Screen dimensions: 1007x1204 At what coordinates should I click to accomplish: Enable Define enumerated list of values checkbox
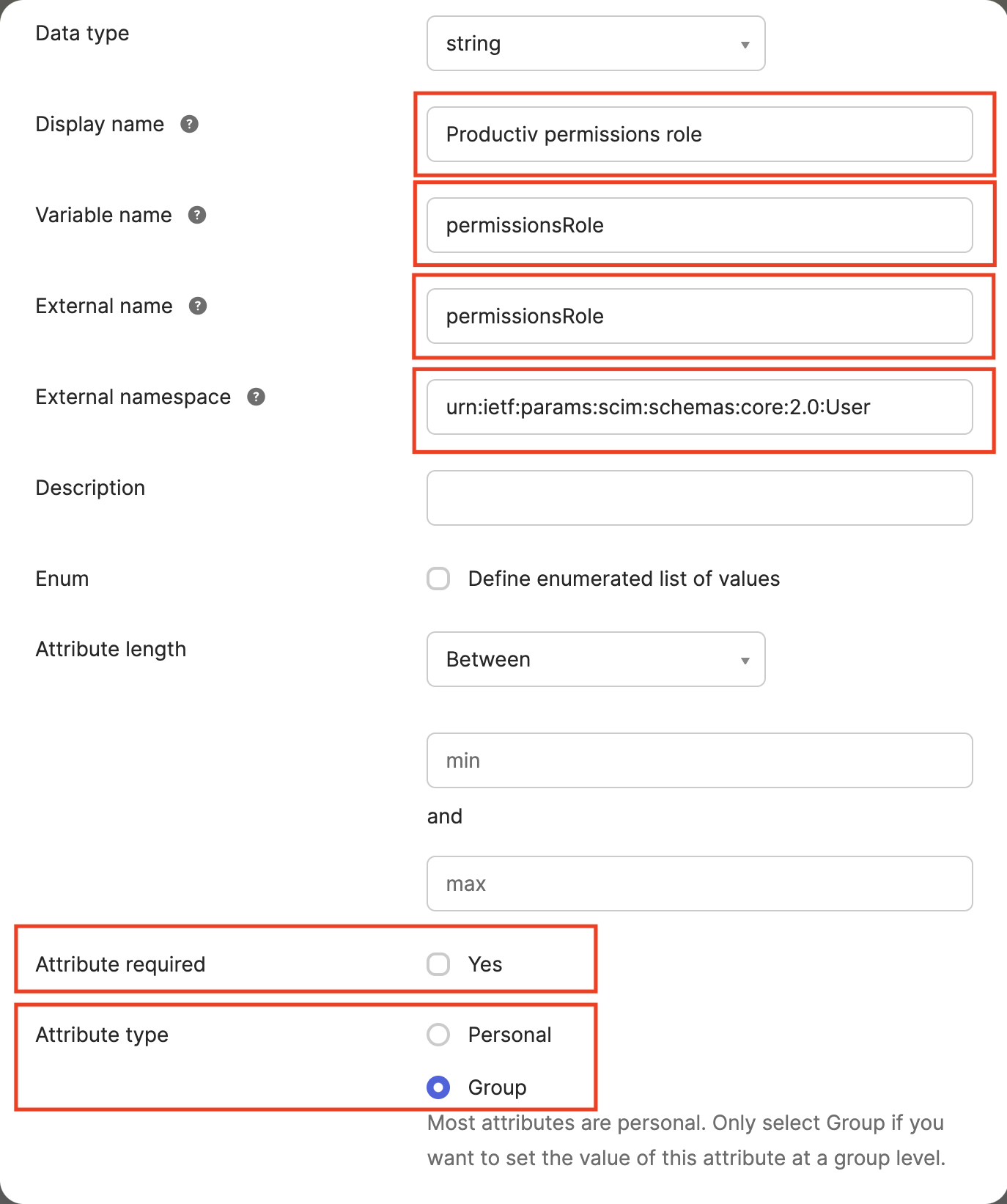(x=438, y=579)
